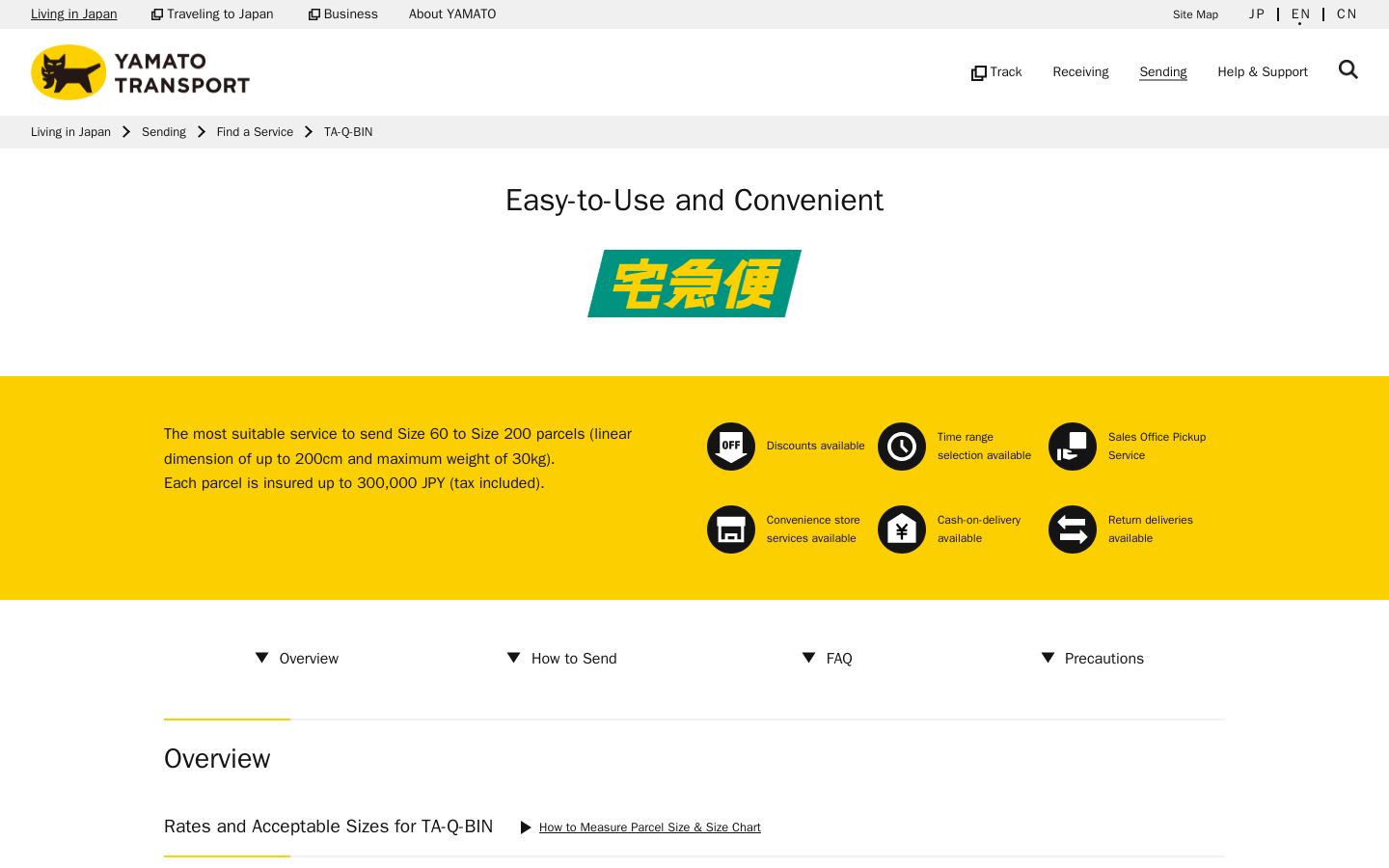This screenshot has width=1389, height=868.
Task: Click the arrow before How to Measure link
Action: point(526,827)
